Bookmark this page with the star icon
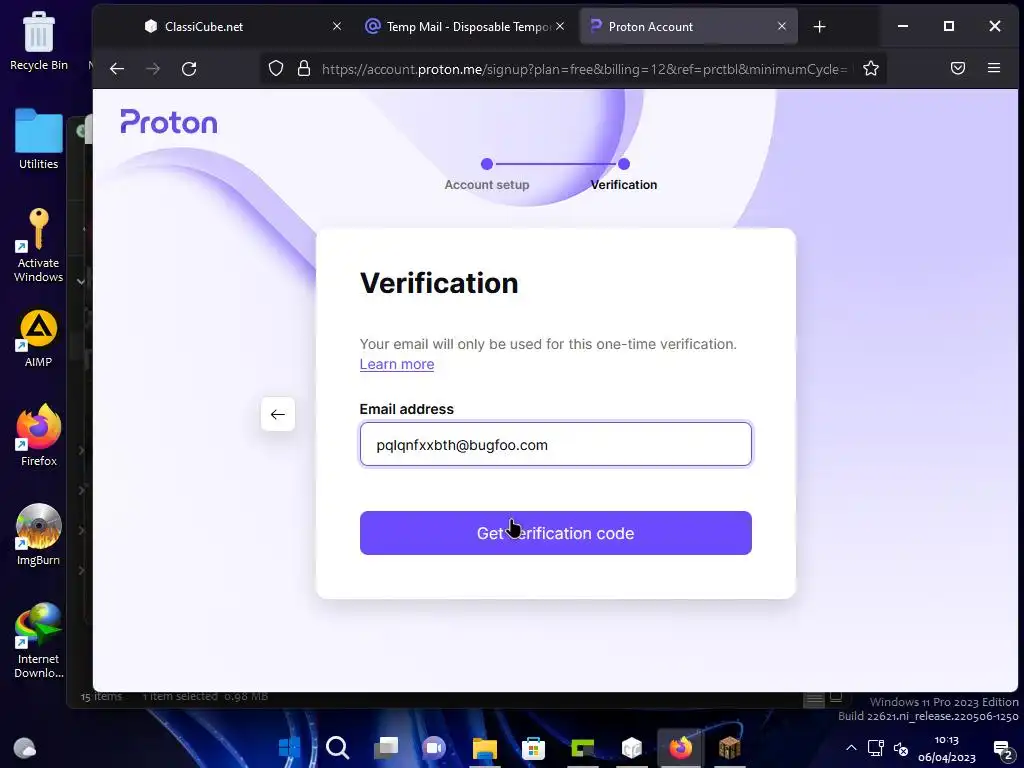Image resolution: width=1024 pixels, height=768 pixels. tap(871, 69)
